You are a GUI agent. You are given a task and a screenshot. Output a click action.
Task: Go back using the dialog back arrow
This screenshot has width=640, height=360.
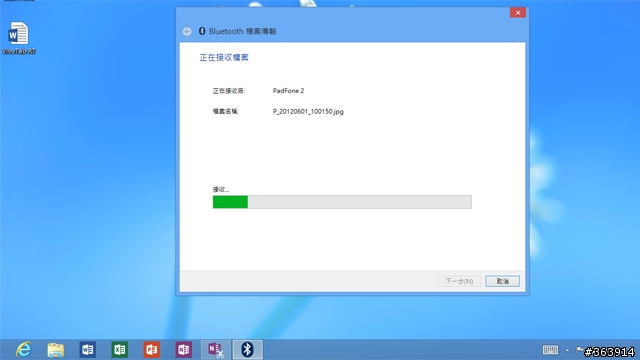(x=187, y=31)
